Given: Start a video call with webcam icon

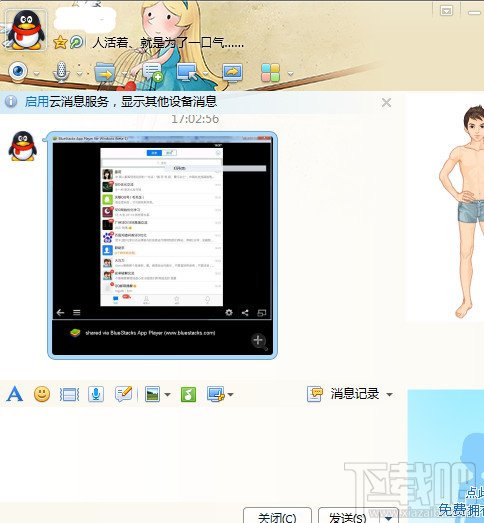Looking at the screenshot, I should click(17, 71).
